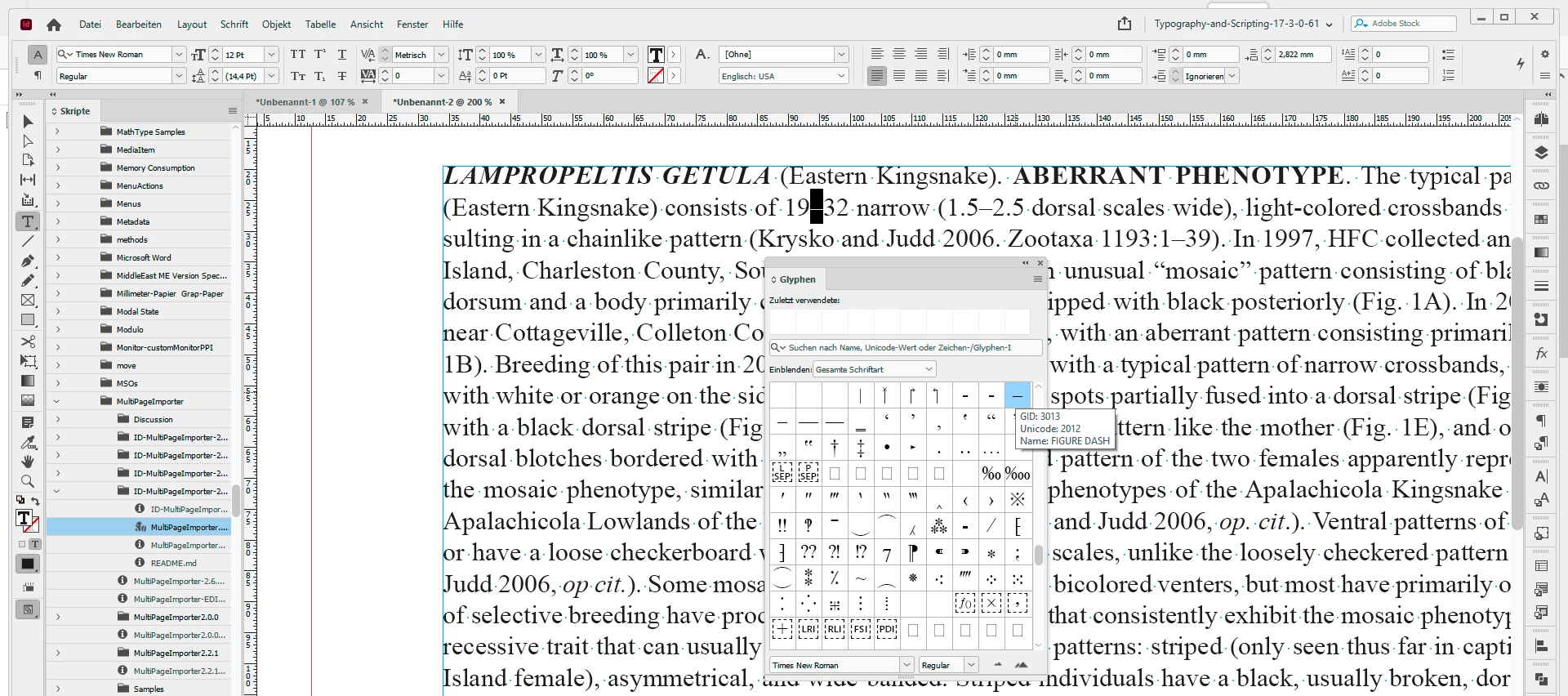The height and width of the screenshot is (696, 1568).
Task: Open font style dropdown Regular
Action: 178,76
